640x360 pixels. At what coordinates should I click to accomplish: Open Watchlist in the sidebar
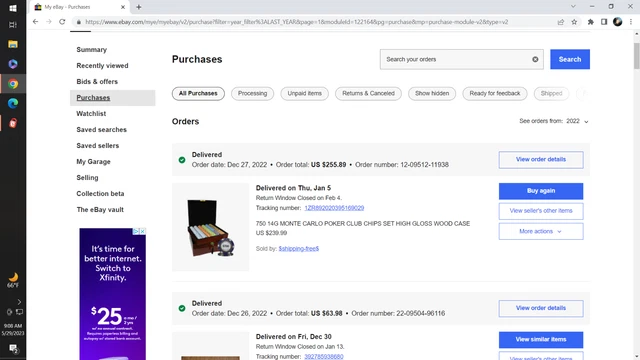click(x=91, y=114)
